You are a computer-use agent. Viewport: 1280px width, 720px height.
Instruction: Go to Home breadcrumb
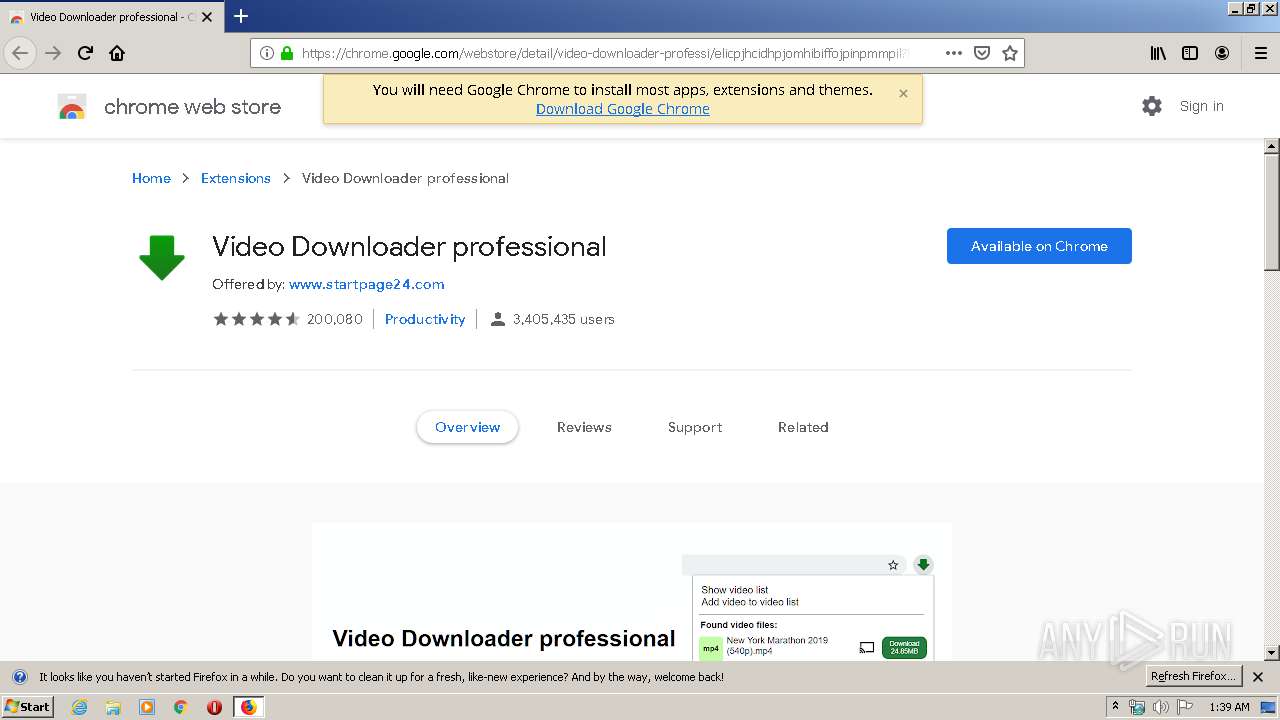pos(151,178)
